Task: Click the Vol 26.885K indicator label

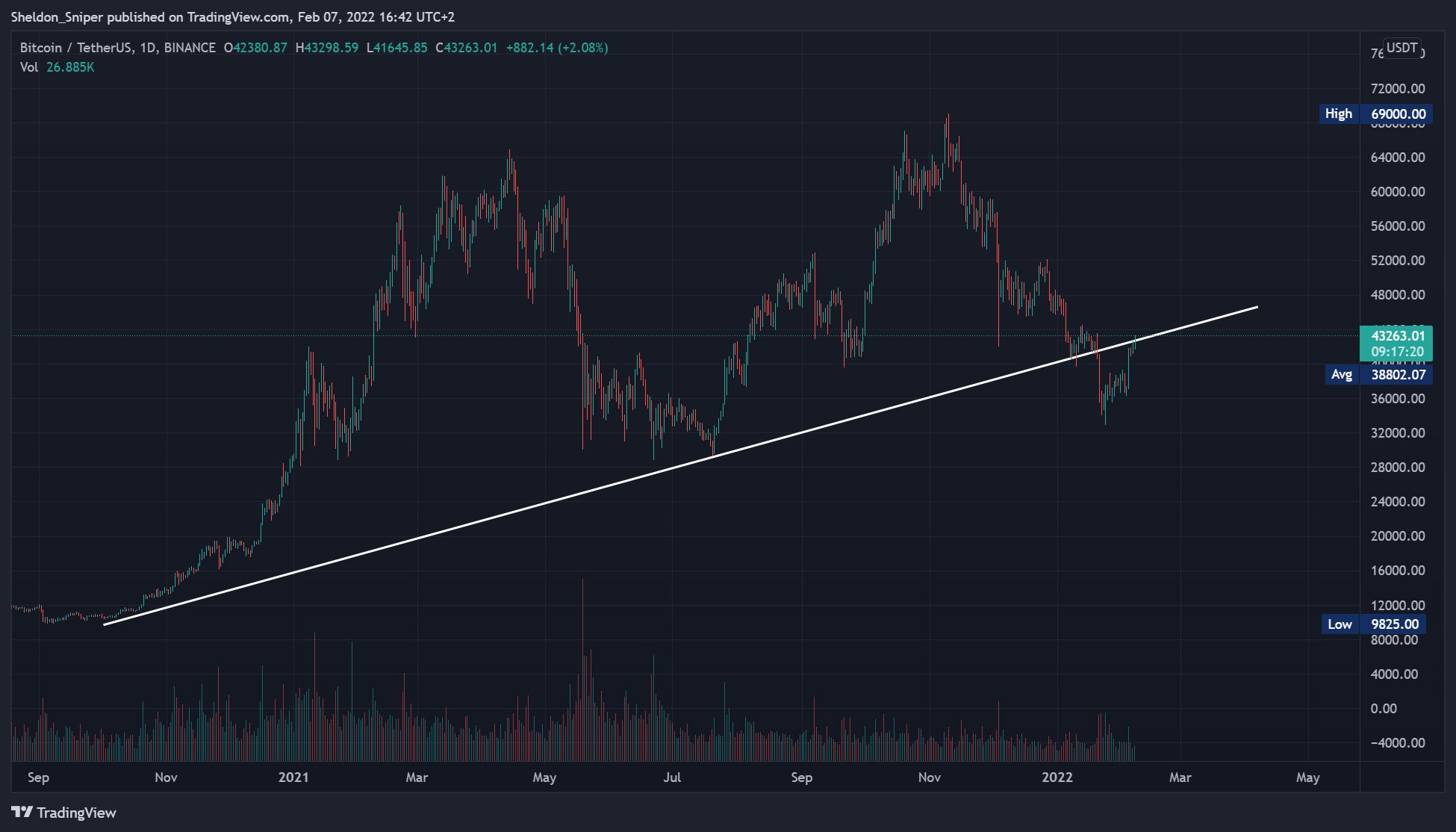Action: (x=57, y=67)
